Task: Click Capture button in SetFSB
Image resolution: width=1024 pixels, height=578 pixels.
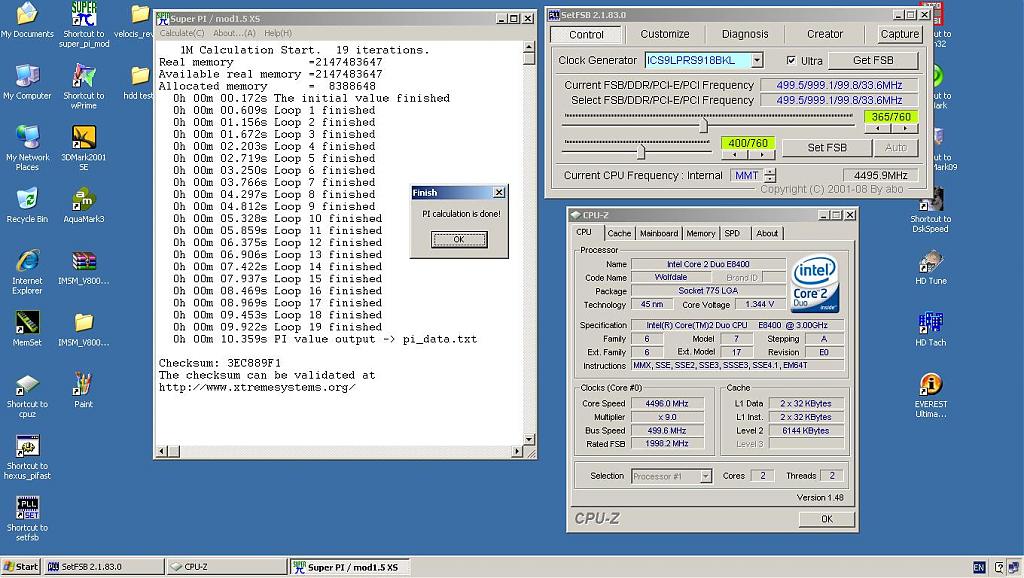Action: (900, 34)
